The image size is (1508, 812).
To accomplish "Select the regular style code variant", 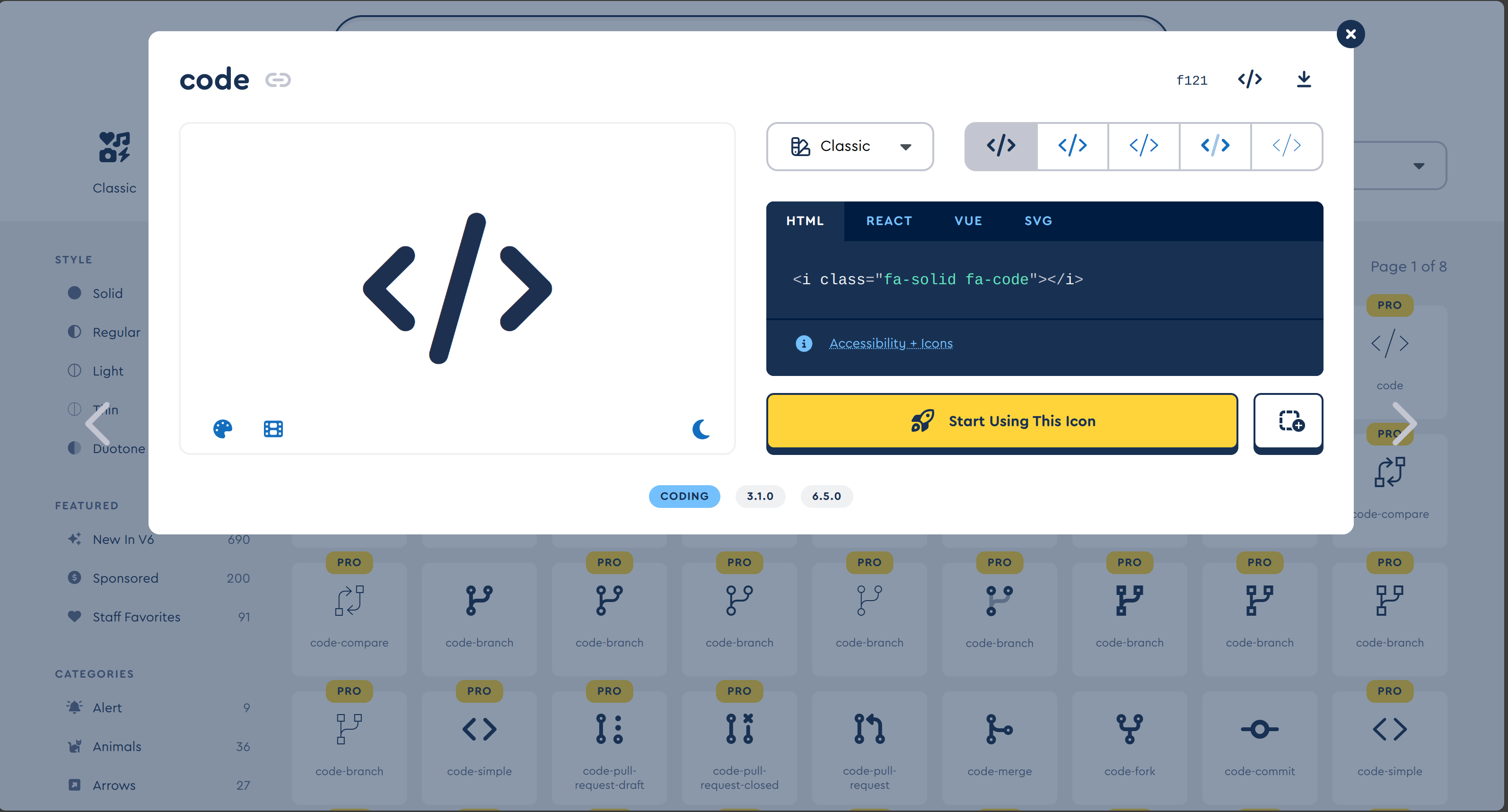I will point(1072,146).
